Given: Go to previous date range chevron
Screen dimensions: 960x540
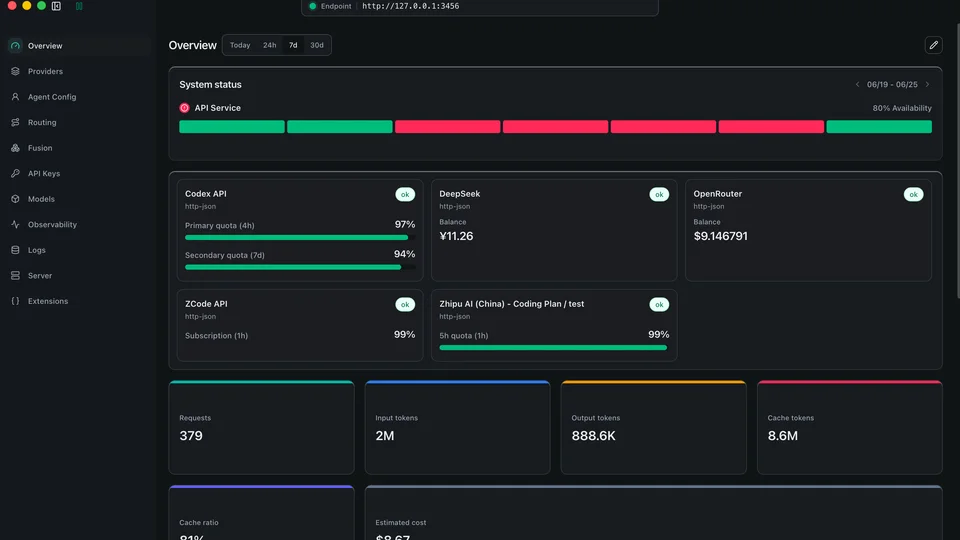Looking at the screenshot, I should point(857,84).
